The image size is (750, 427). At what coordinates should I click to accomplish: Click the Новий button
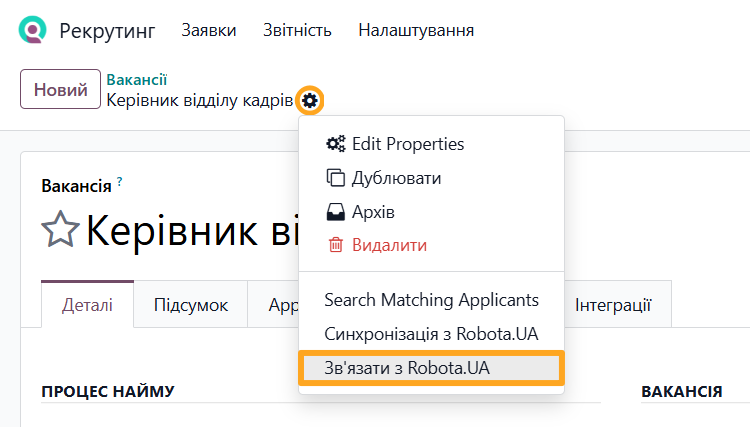(x=60, y=89)
